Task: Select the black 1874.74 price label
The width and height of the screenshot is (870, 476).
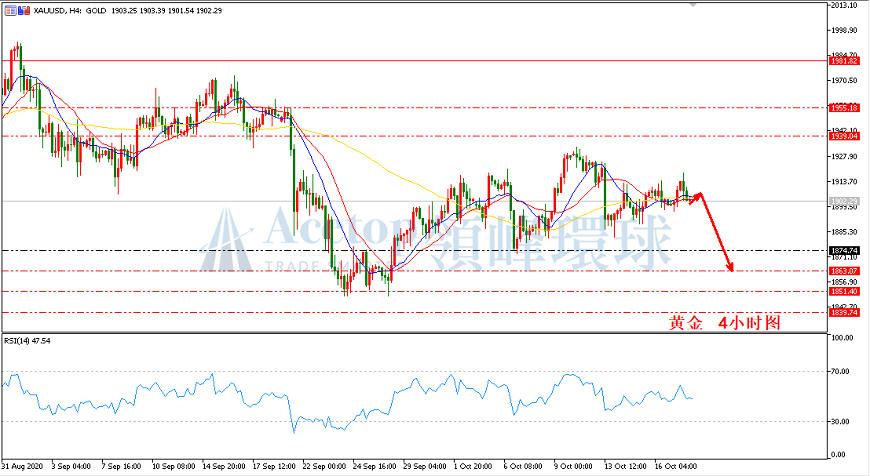Action: 844,251
